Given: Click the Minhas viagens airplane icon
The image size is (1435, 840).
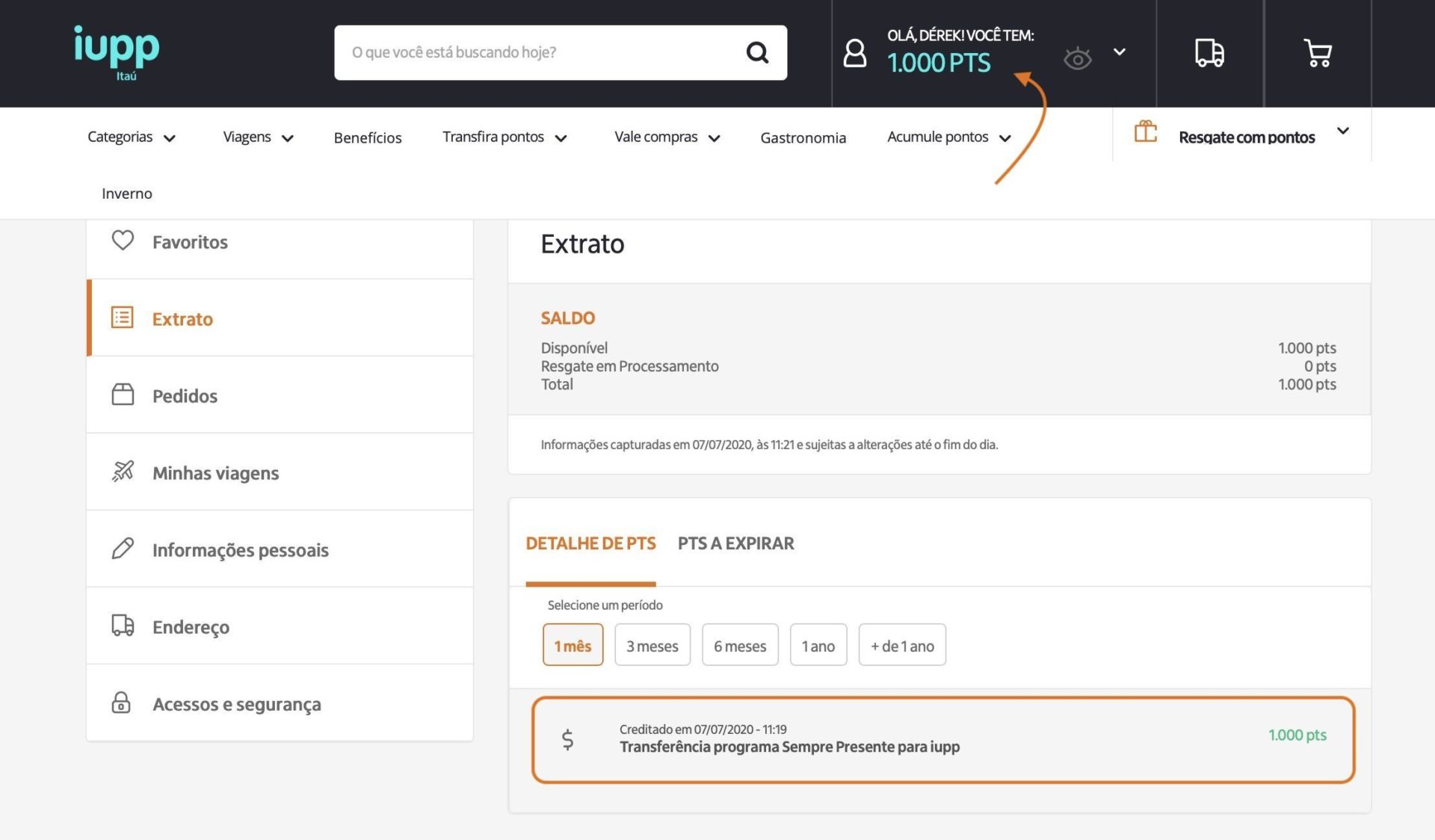Looking at the screenshot, I should tap(123, 471).
